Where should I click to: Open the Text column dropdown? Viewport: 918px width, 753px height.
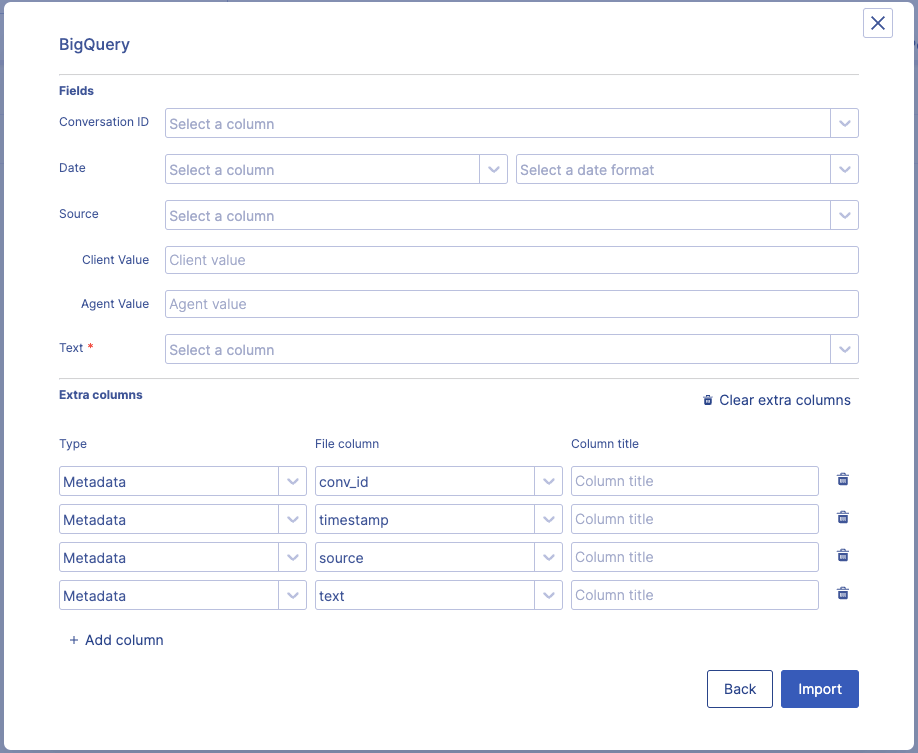[x=511, y=350]
